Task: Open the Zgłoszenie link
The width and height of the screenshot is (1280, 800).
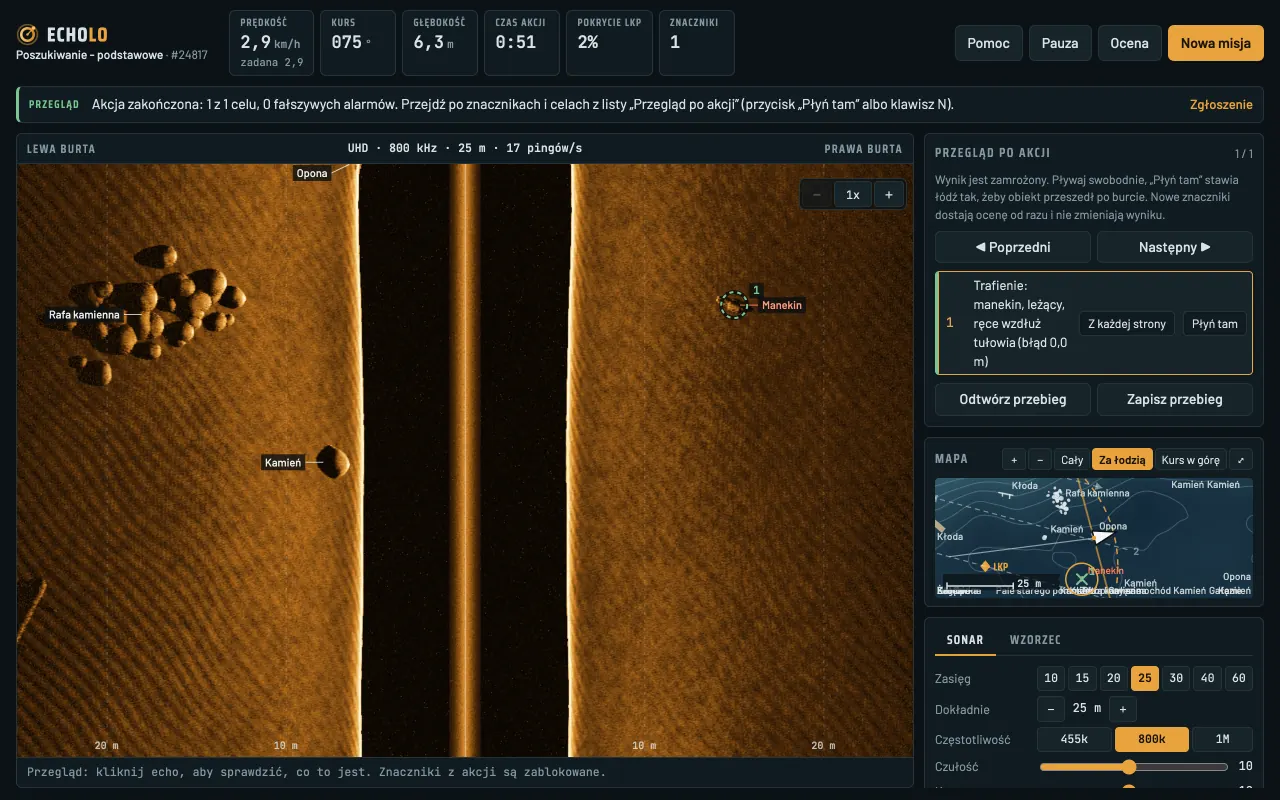Action: pos(1221,104)
